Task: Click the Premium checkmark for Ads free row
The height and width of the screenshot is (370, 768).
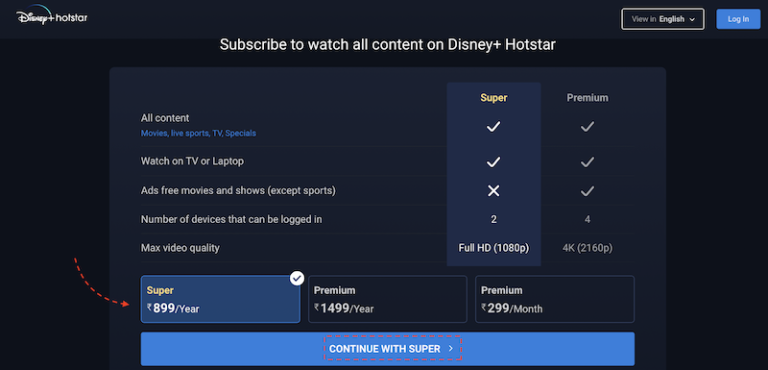Action: tap(587, 191)
